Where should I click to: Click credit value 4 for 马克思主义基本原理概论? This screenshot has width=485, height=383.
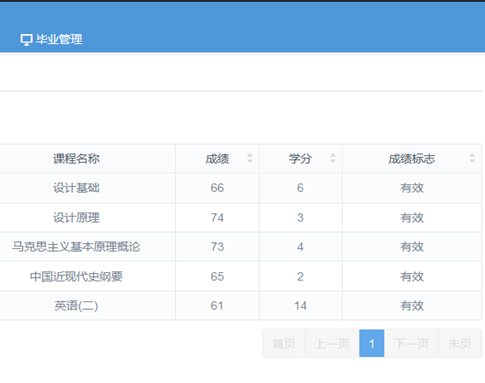click(300, 247)
